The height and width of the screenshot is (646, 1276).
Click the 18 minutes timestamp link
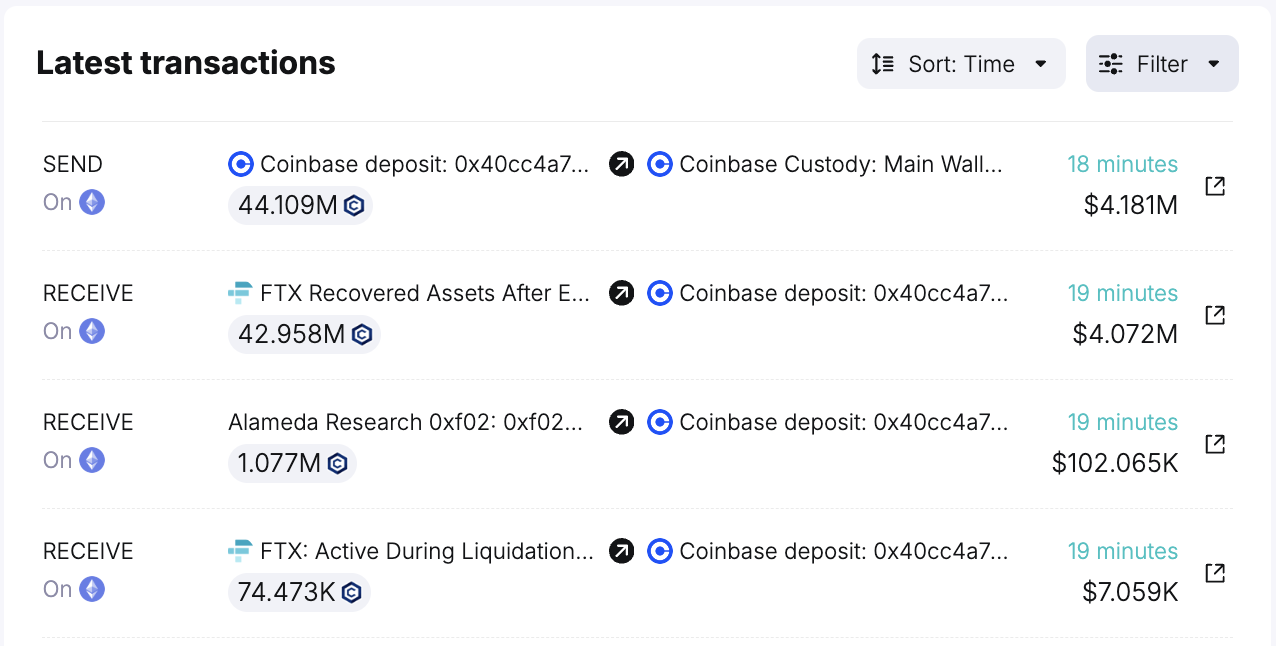point(1122,164)
